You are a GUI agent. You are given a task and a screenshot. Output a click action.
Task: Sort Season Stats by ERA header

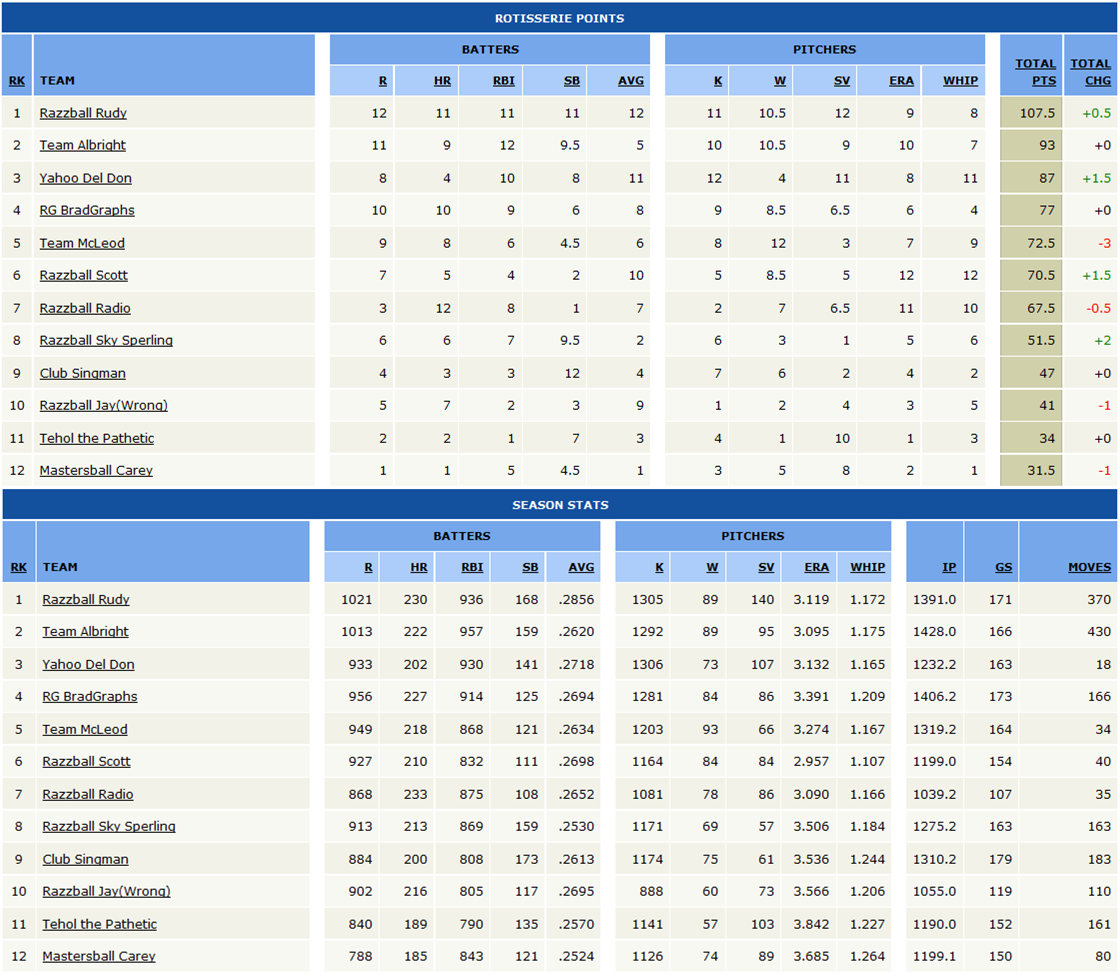tap(816, 567)
